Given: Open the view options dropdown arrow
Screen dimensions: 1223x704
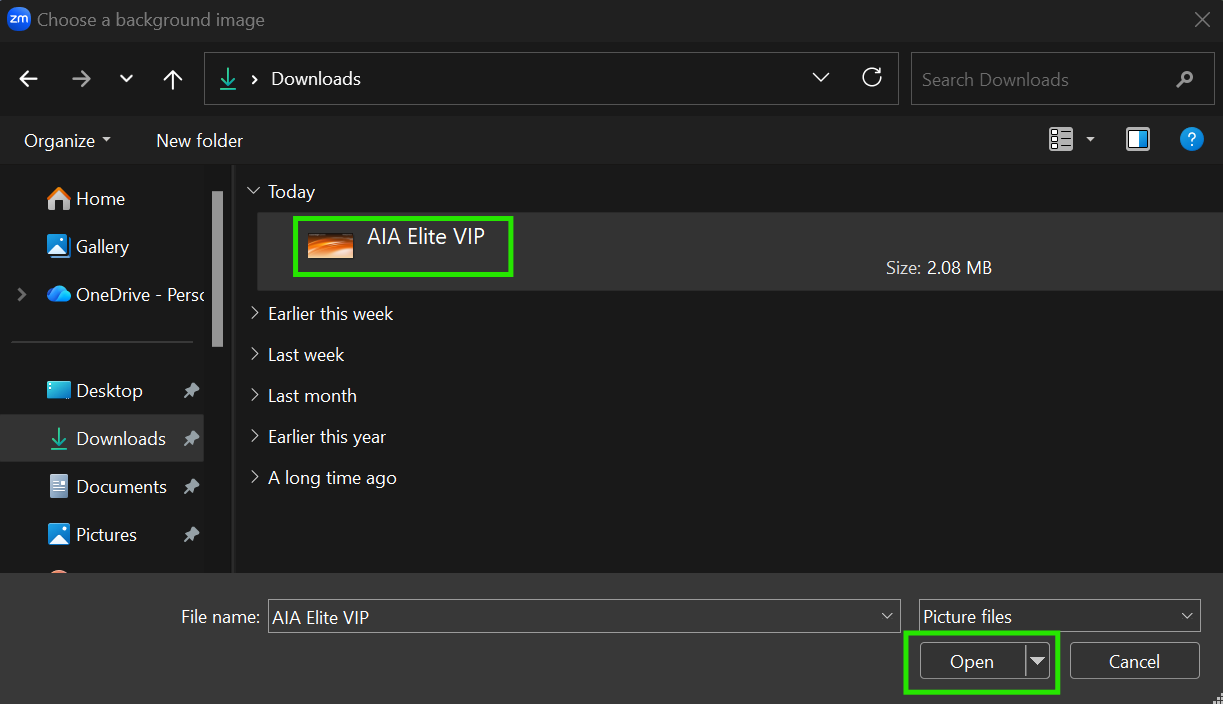Looking at the screenshot, I should (1091, 139).
